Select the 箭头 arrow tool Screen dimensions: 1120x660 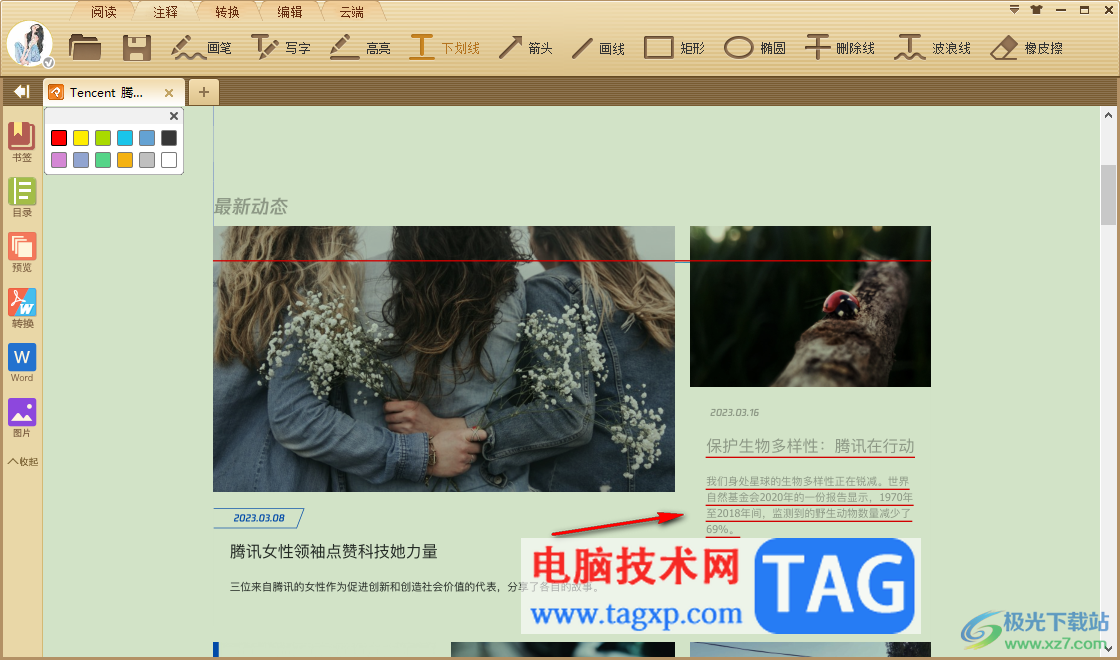[525, 47]
